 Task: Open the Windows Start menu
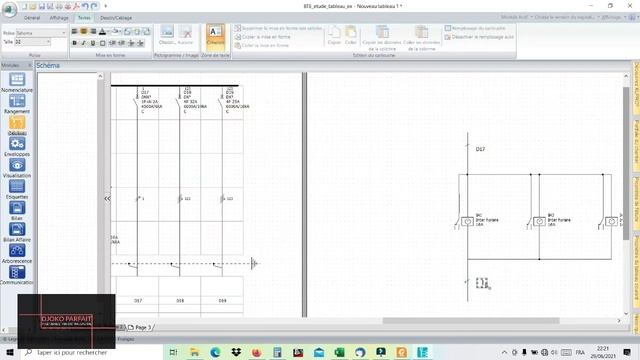pyautogui.click(x=10, y=352)
